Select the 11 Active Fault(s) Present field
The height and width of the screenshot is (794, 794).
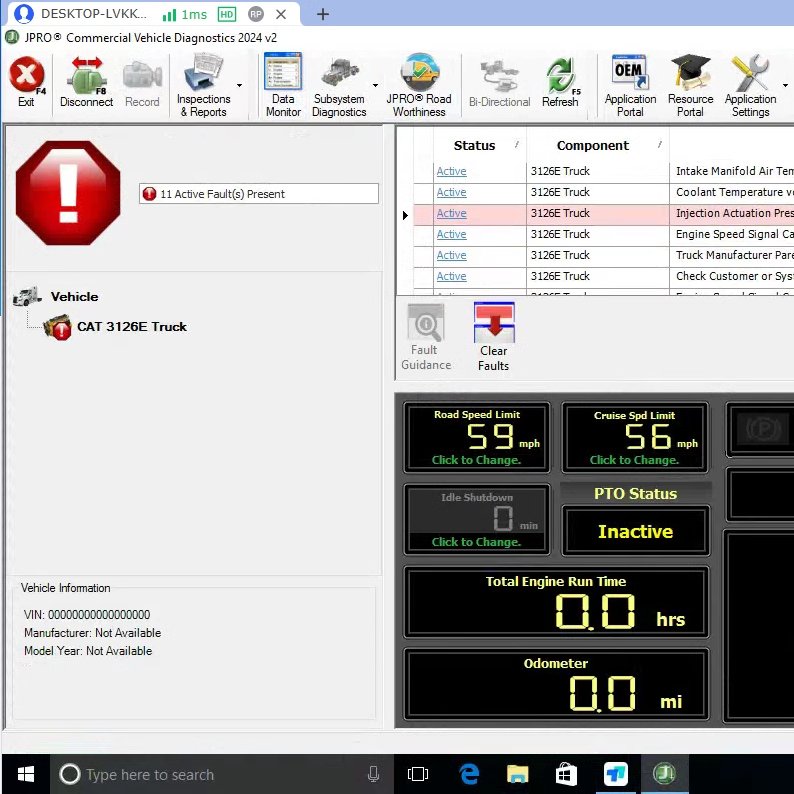coord(259,193)
